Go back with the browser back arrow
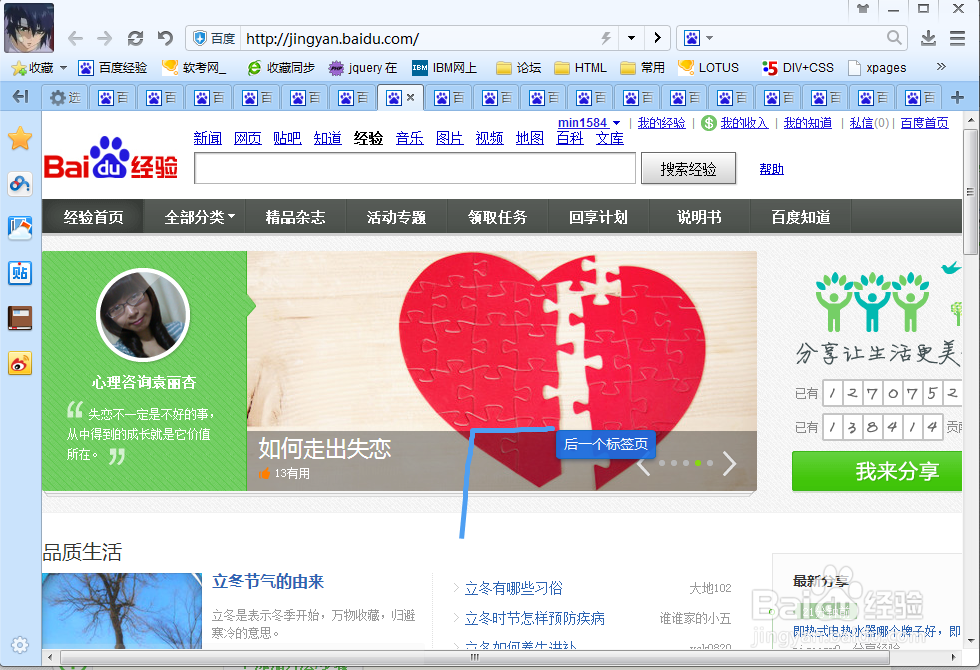 pos(75,39)
